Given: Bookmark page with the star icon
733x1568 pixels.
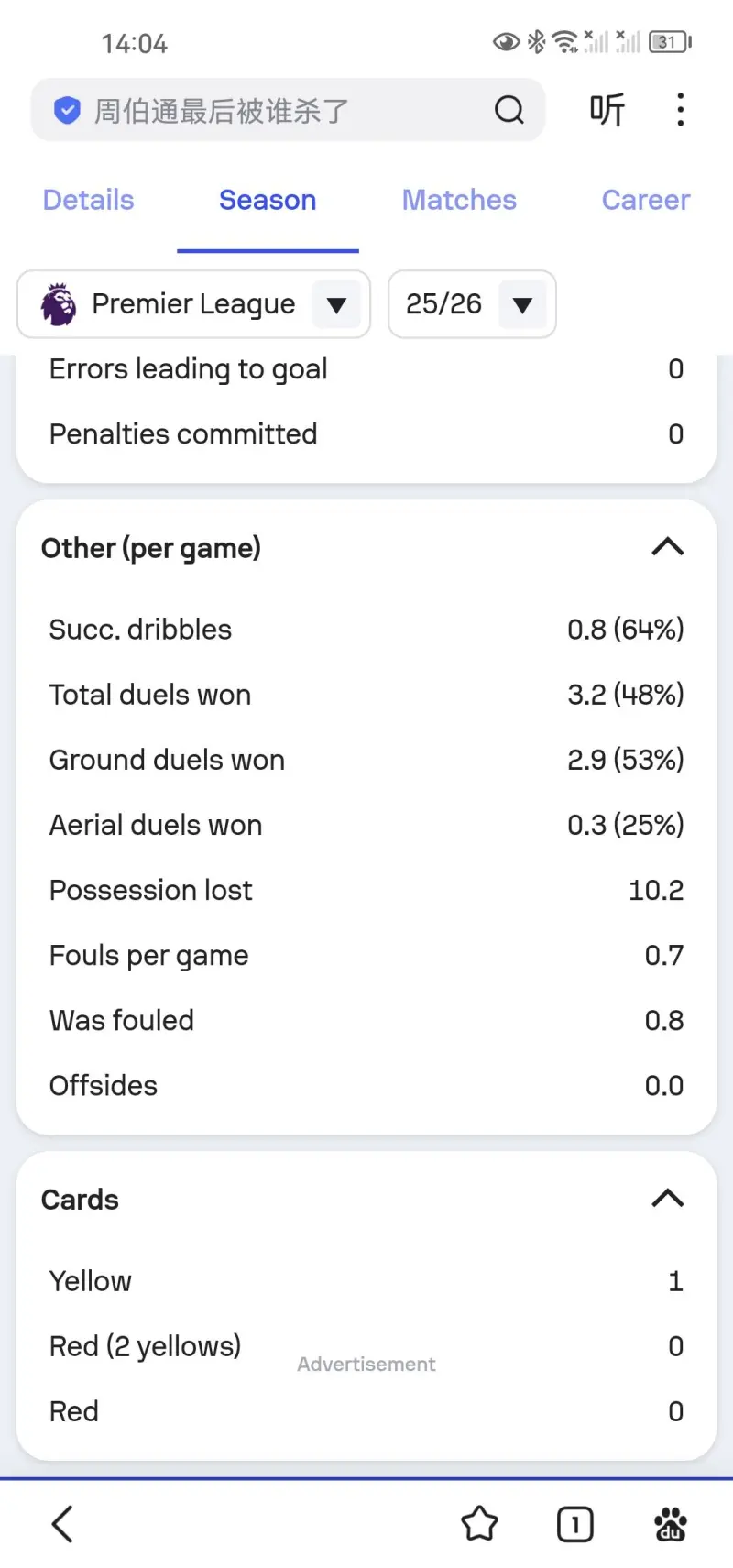Looking at the screenshot, I should [x=479, y=1524].
